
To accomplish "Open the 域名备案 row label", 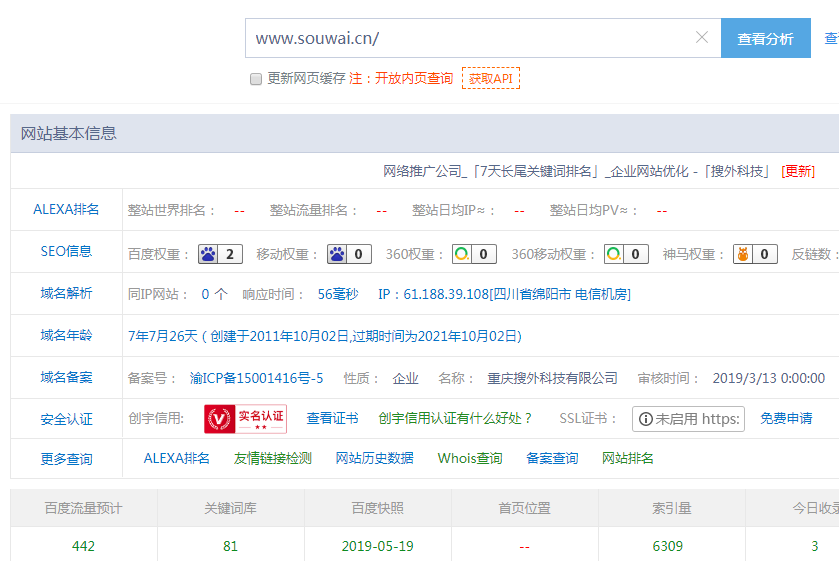I will click(66, 377).
